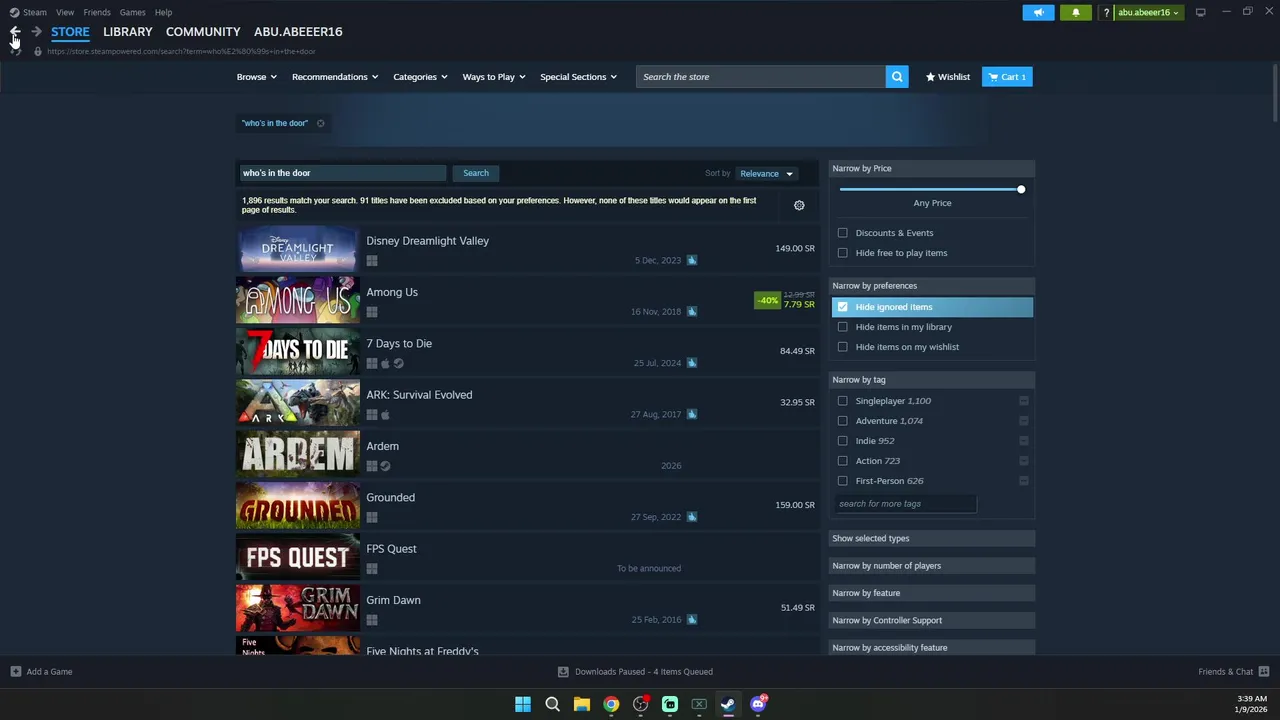Open the Ways to Play dropdown
Image resolution: width=1280 pixels, height=720 pixels.
pyautogui.click(x=494, y=77)
